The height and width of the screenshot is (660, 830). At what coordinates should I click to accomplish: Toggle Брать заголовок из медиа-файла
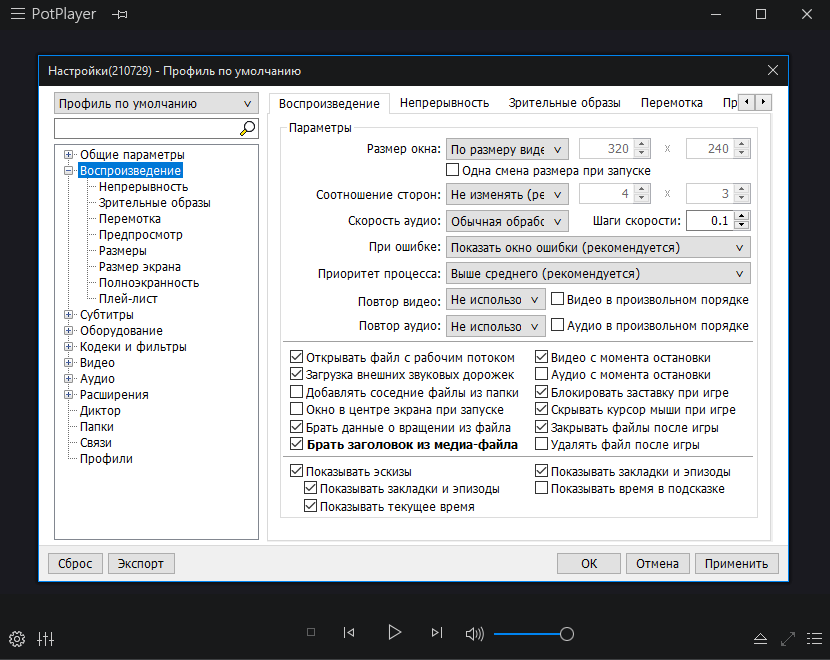point(296,444)
